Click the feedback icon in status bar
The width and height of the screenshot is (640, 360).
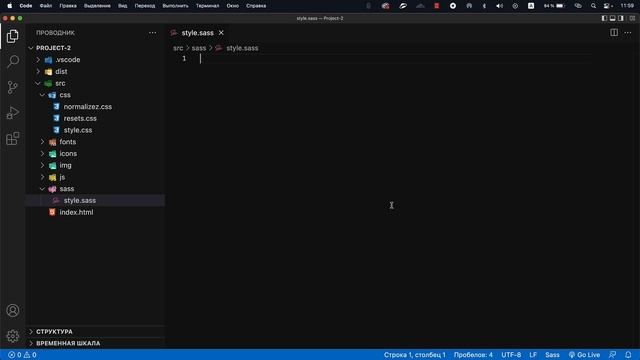pyautogui.click(x=613, y=355)
